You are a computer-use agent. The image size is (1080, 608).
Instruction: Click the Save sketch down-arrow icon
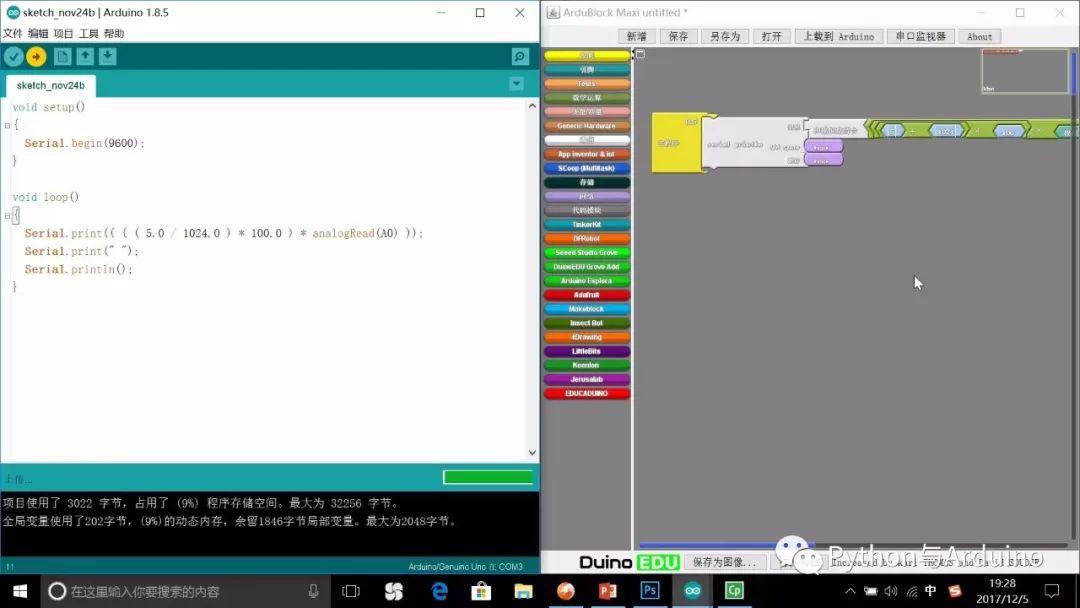108,57
